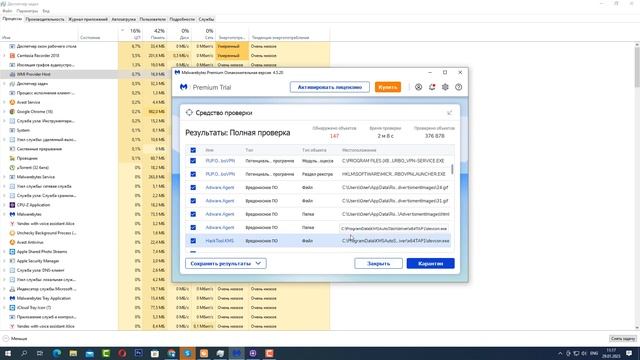Select the Unchecky Background Process icon
This screenshot has height=360, width=640.
coord(12,233)
